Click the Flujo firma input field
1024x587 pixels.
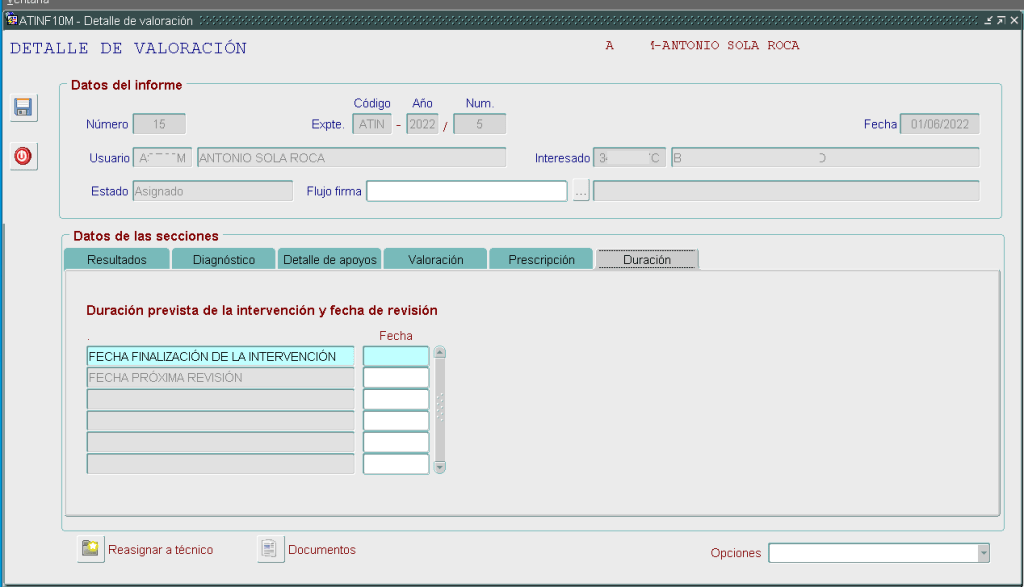(x=466, y=191)
